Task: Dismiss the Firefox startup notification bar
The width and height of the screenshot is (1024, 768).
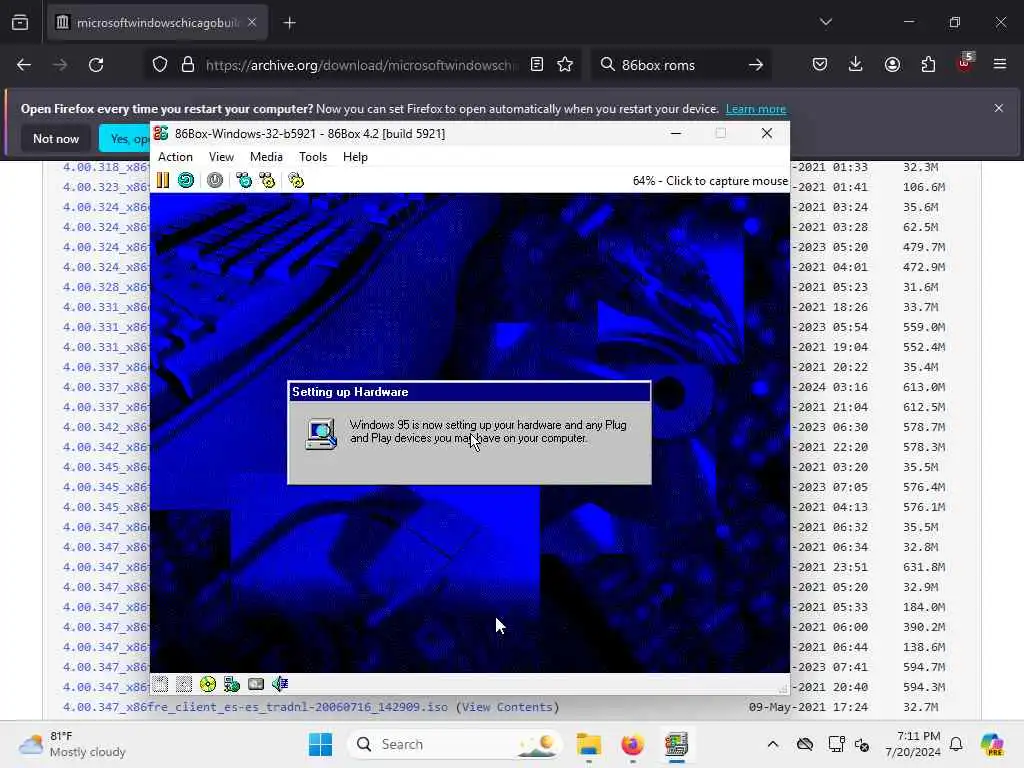Action: point(999,108)
